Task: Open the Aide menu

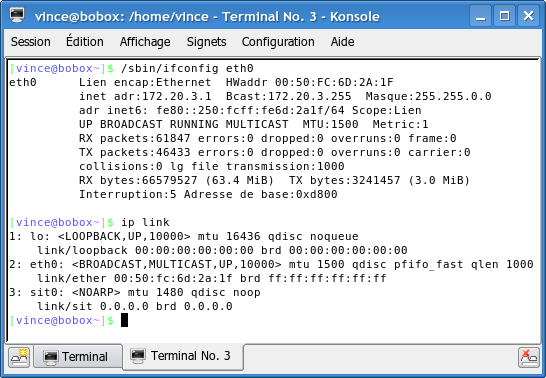Action: coord(343,42)
